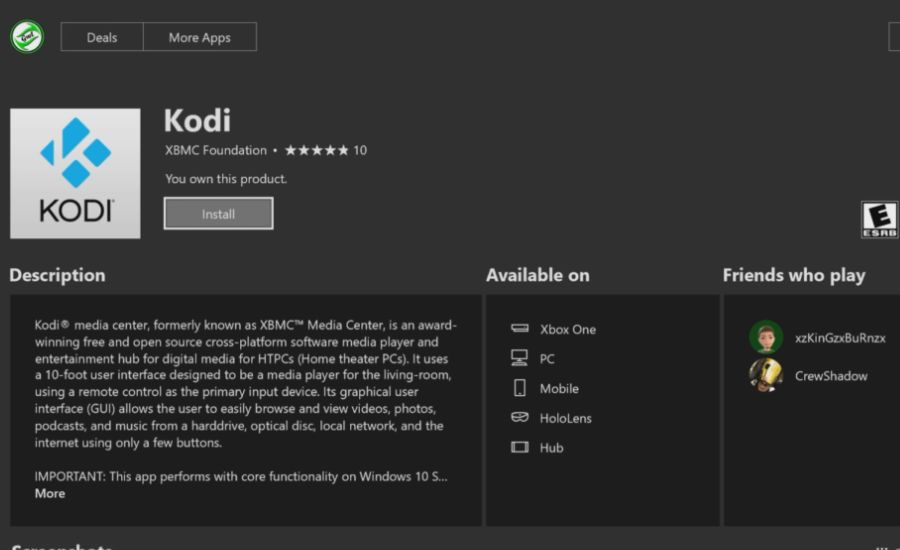The height and width of the screenshot is (550, 900).
Task: Click the Kodi title heading
Action: coord(197,121)
